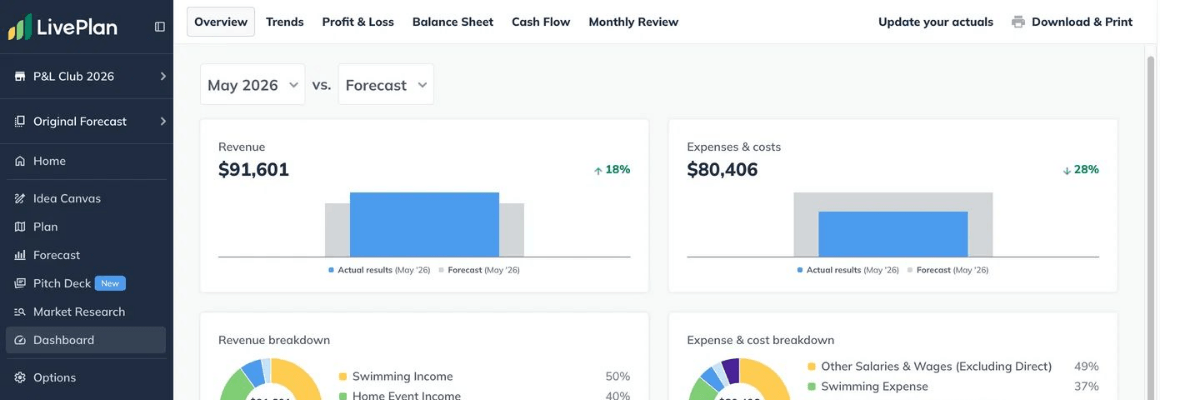
Task: Click the New badge next to Pitch Deck
Action: pos(111,283)
